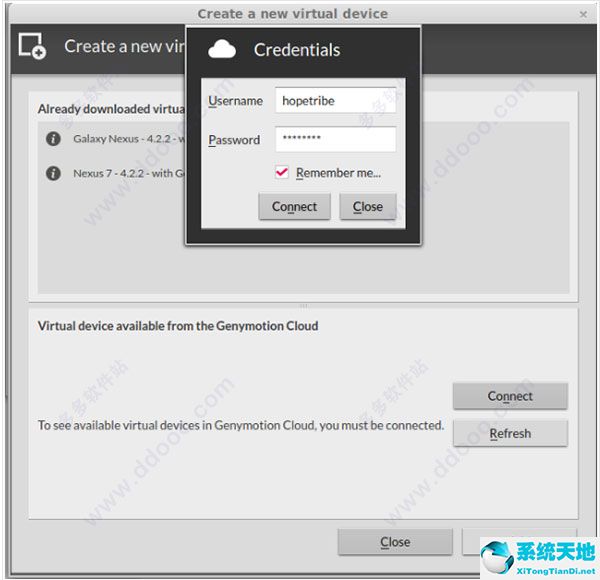600x580 pixels.
Task: Click the new virtual device header icon
Action: [x=32, y=46]
